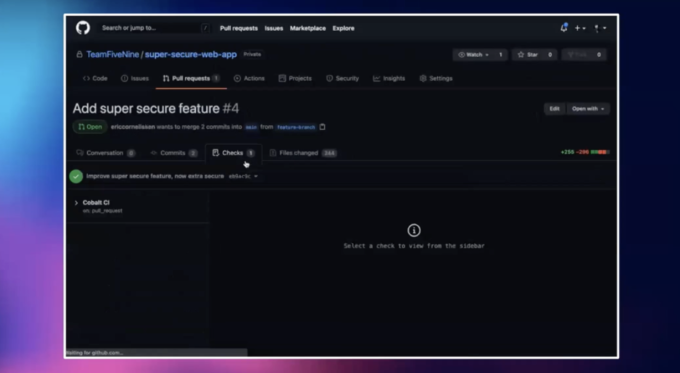
Task: Open the feature-branch link
Action: point(296,127)
